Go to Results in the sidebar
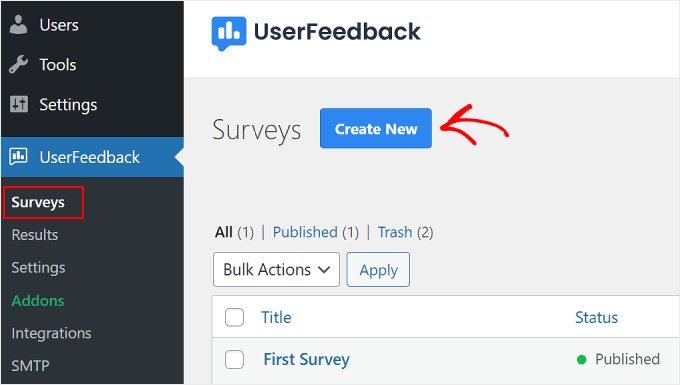Screen dimensions: 680x385 click(x=35, y=235)
